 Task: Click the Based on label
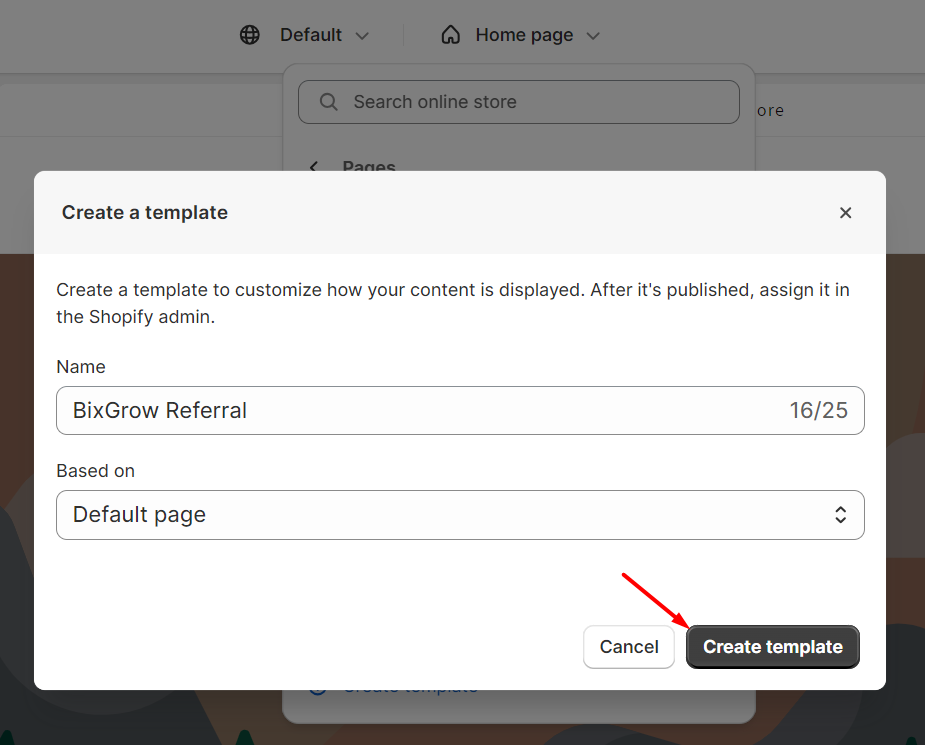[x=95, y=471]
